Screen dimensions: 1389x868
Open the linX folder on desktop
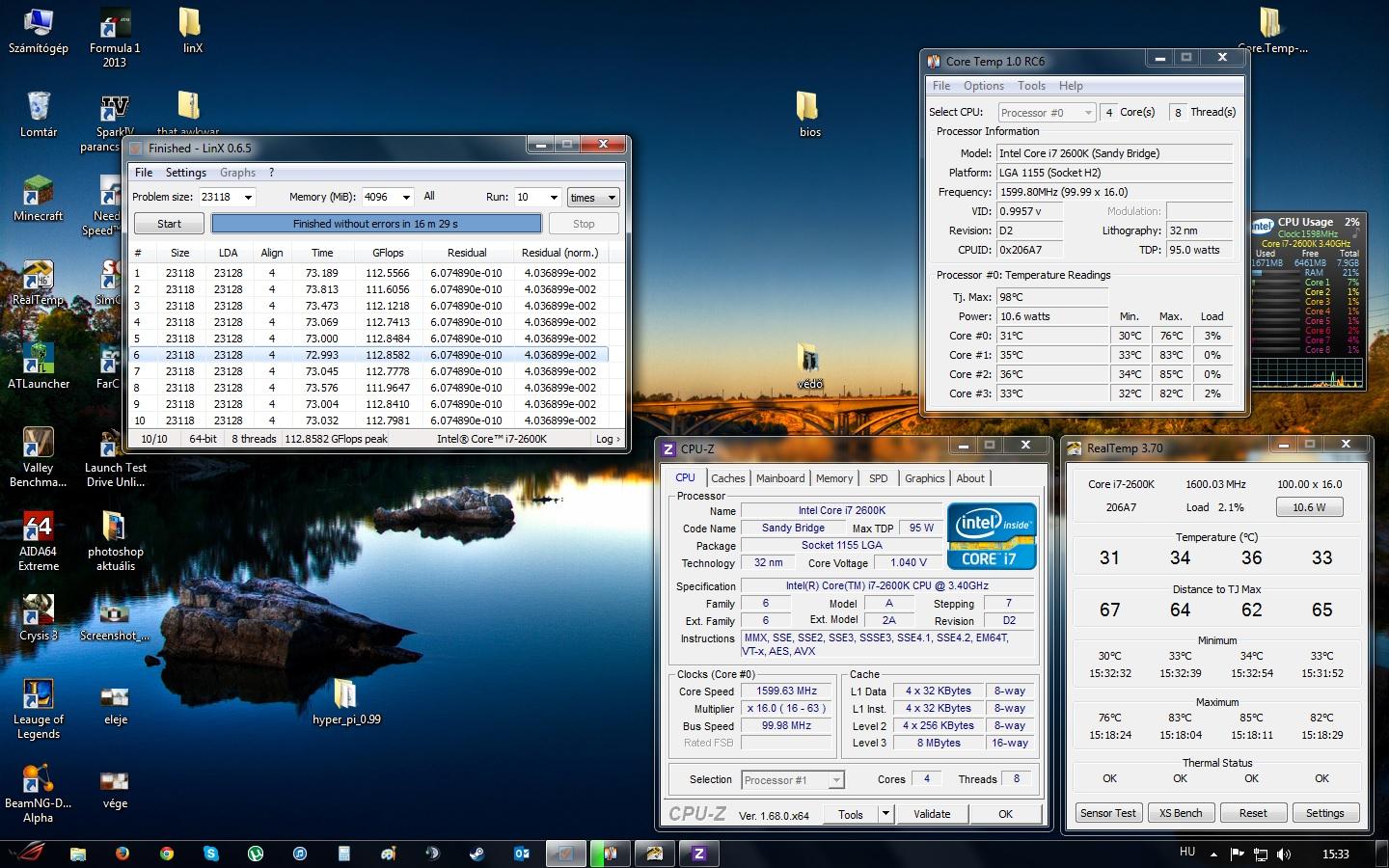[x=192, y=31]
